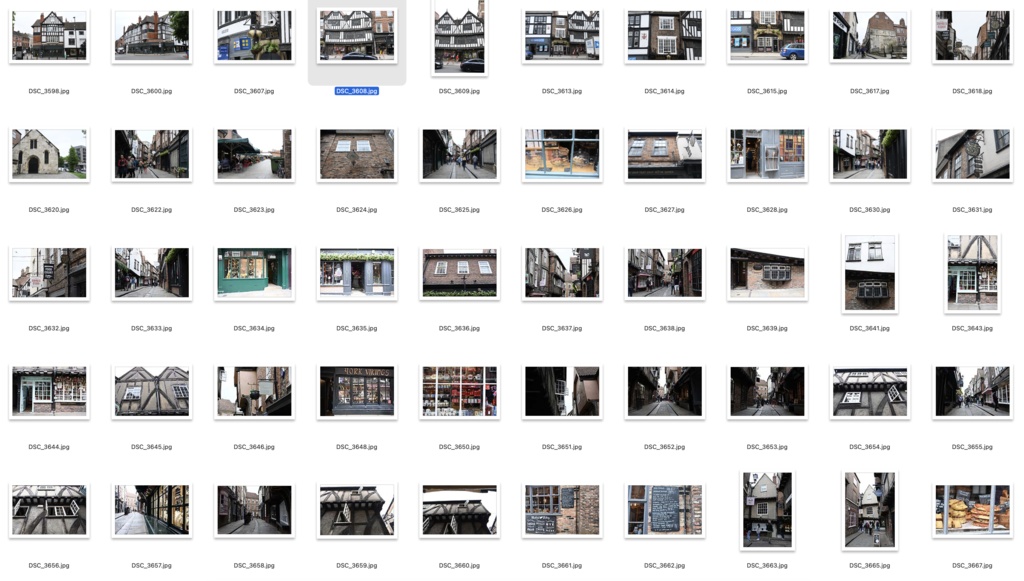1024x581 pixels.
Task: Select thumbnail of DSC_3644.jpg
Action: 49,392
